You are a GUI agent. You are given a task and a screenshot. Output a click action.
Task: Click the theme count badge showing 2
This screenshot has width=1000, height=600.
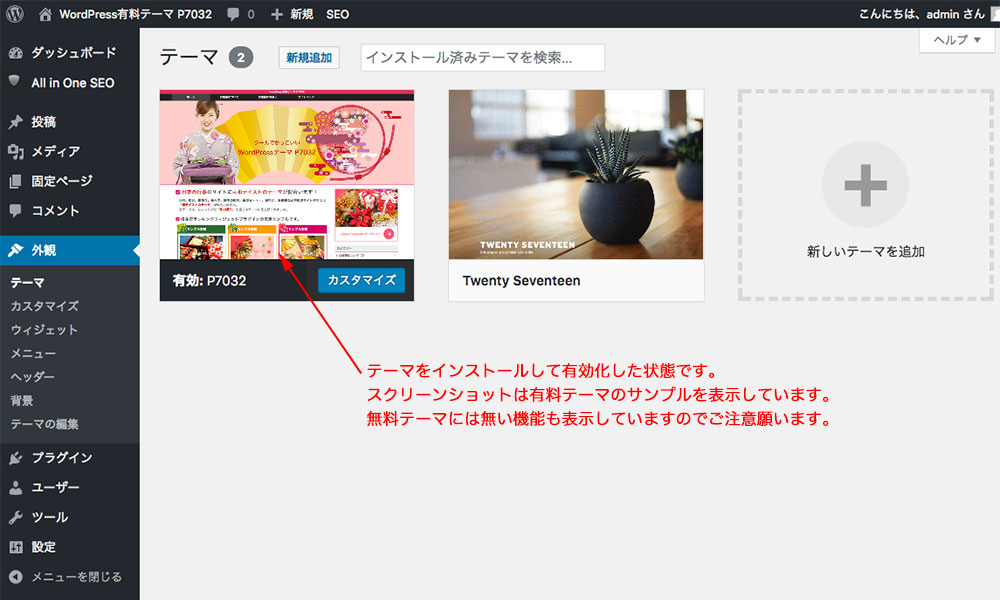241,57
